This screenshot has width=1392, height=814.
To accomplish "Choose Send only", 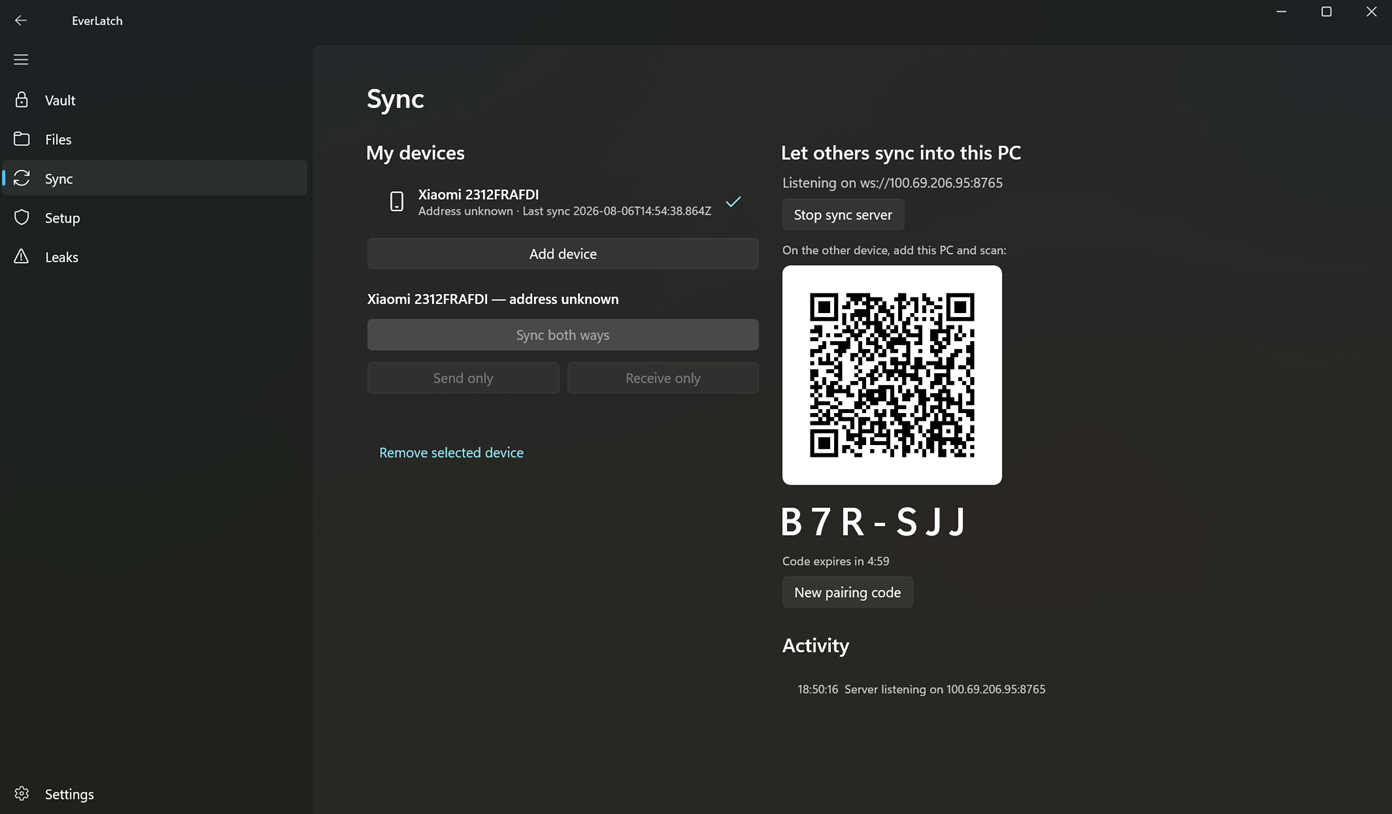I will click(x=463, y=378).
